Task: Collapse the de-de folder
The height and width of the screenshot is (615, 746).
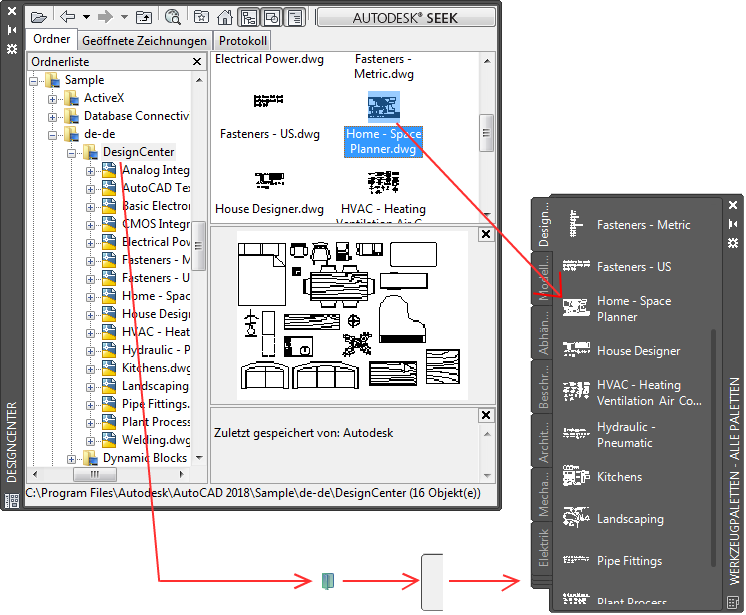Action: point(52,135)
